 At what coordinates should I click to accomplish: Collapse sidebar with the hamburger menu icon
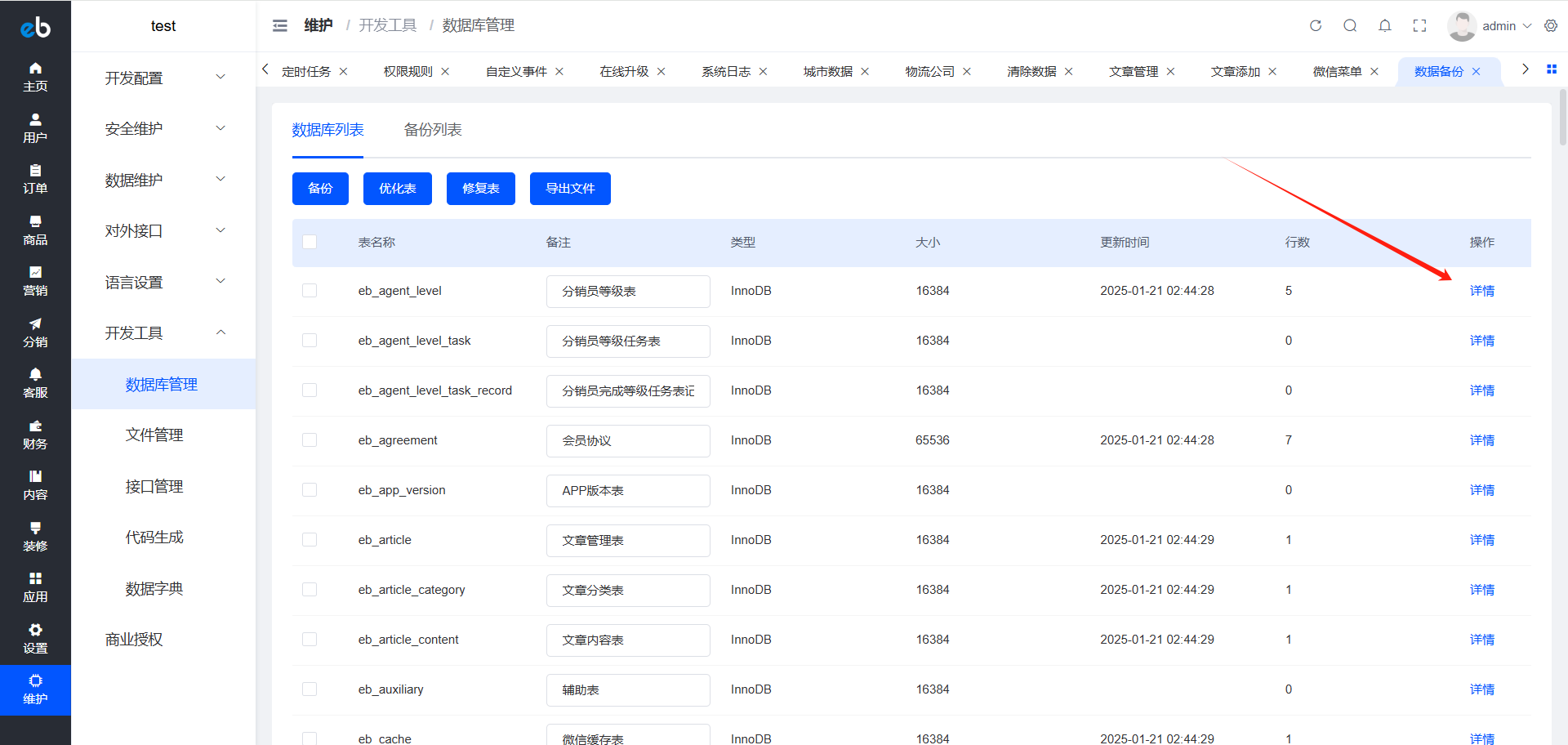279,25
